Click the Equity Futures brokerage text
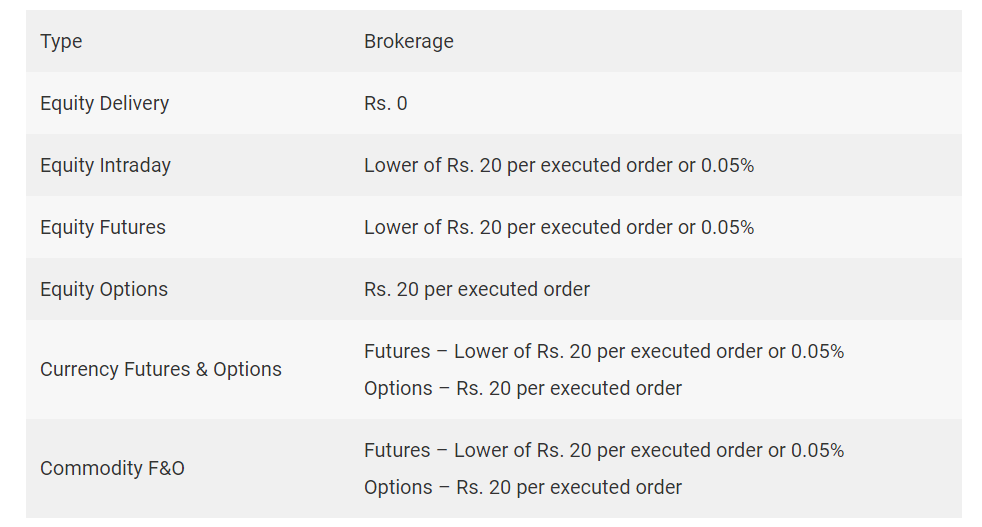Screen dimensions: 982x527 559,227
